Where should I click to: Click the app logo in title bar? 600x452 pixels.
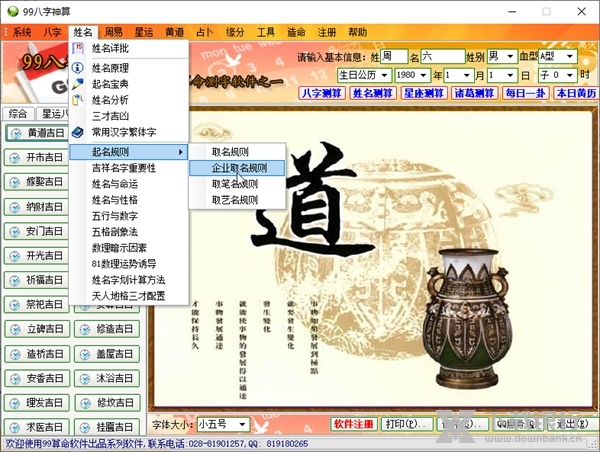(x=13, y=11)
